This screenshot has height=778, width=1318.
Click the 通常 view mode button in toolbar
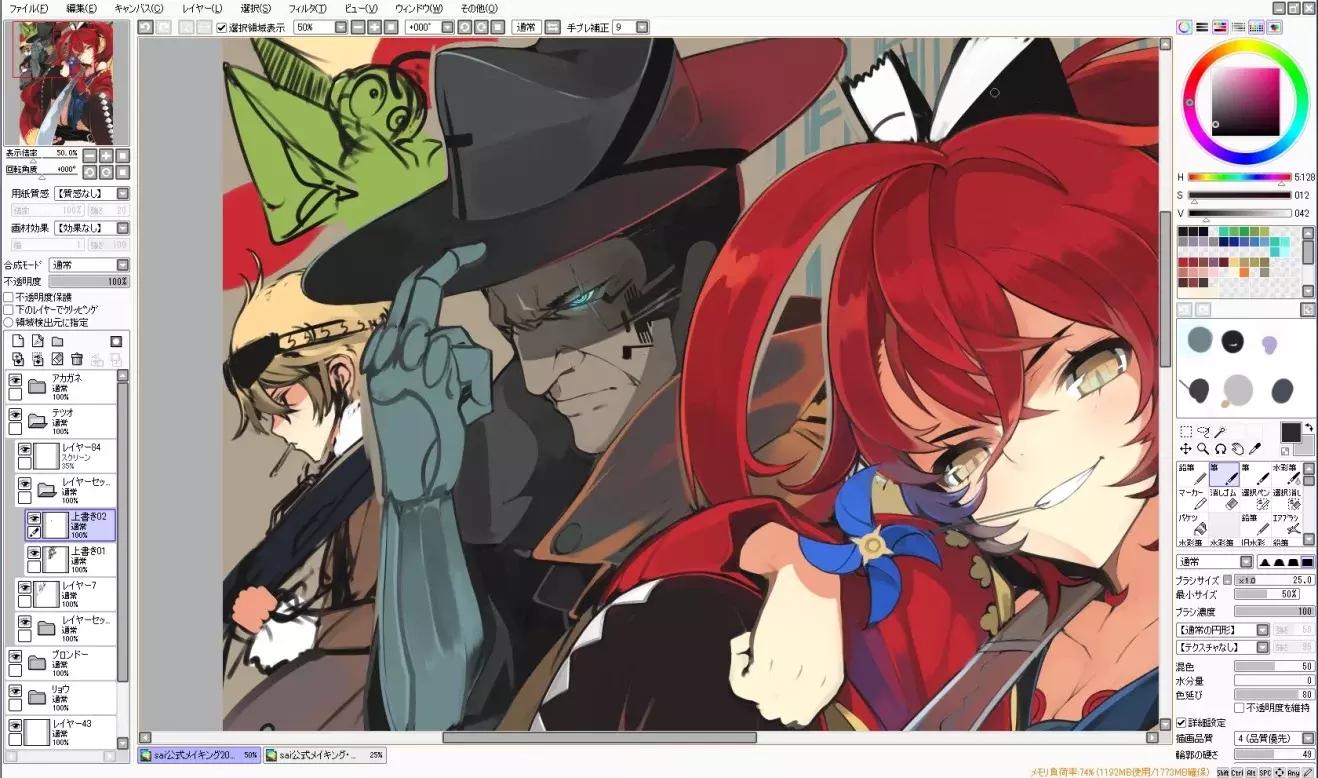coord(526,27)
